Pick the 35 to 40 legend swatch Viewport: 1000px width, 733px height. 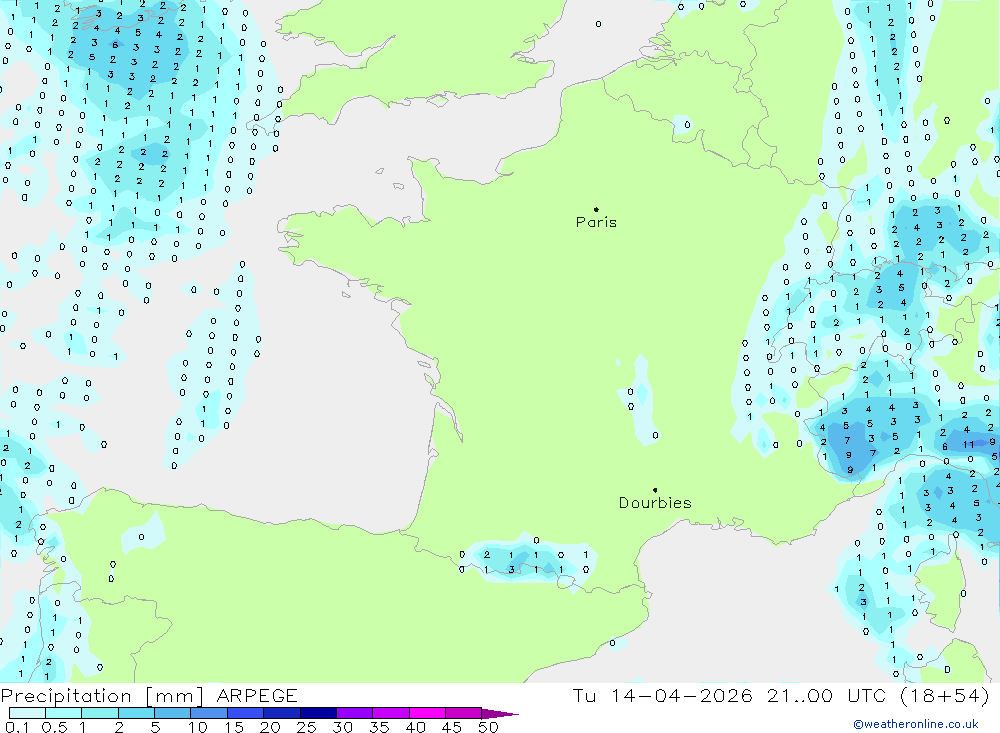(390, 713)
